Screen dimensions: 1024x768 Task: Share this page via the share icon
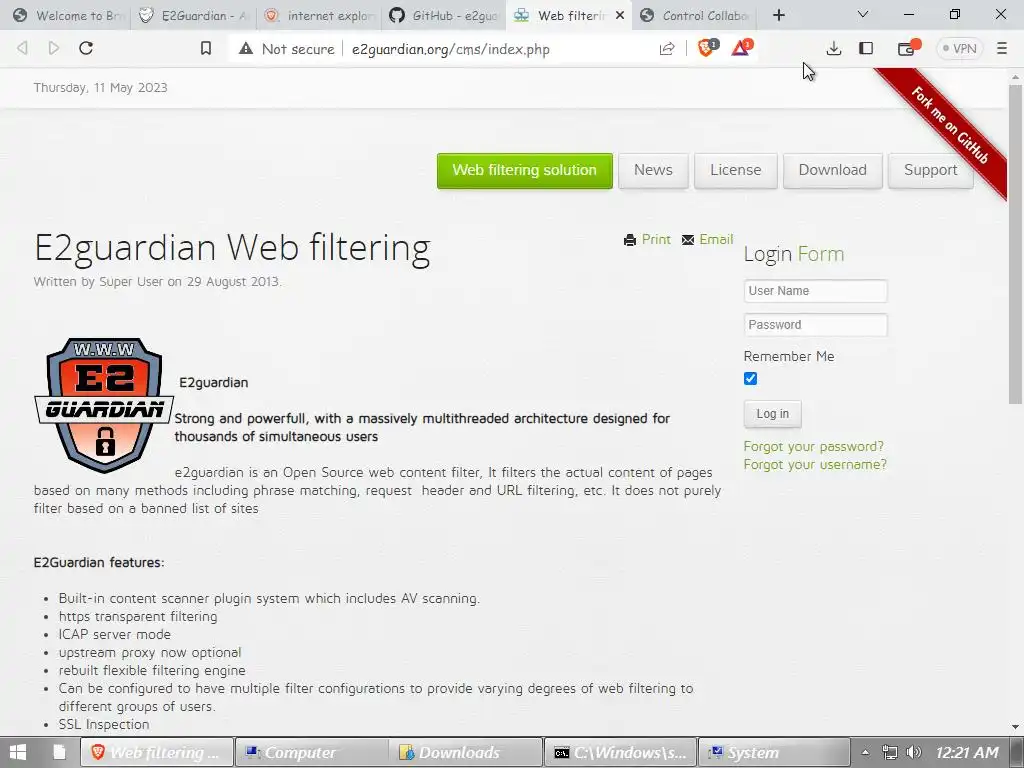(x=667, y=48)
